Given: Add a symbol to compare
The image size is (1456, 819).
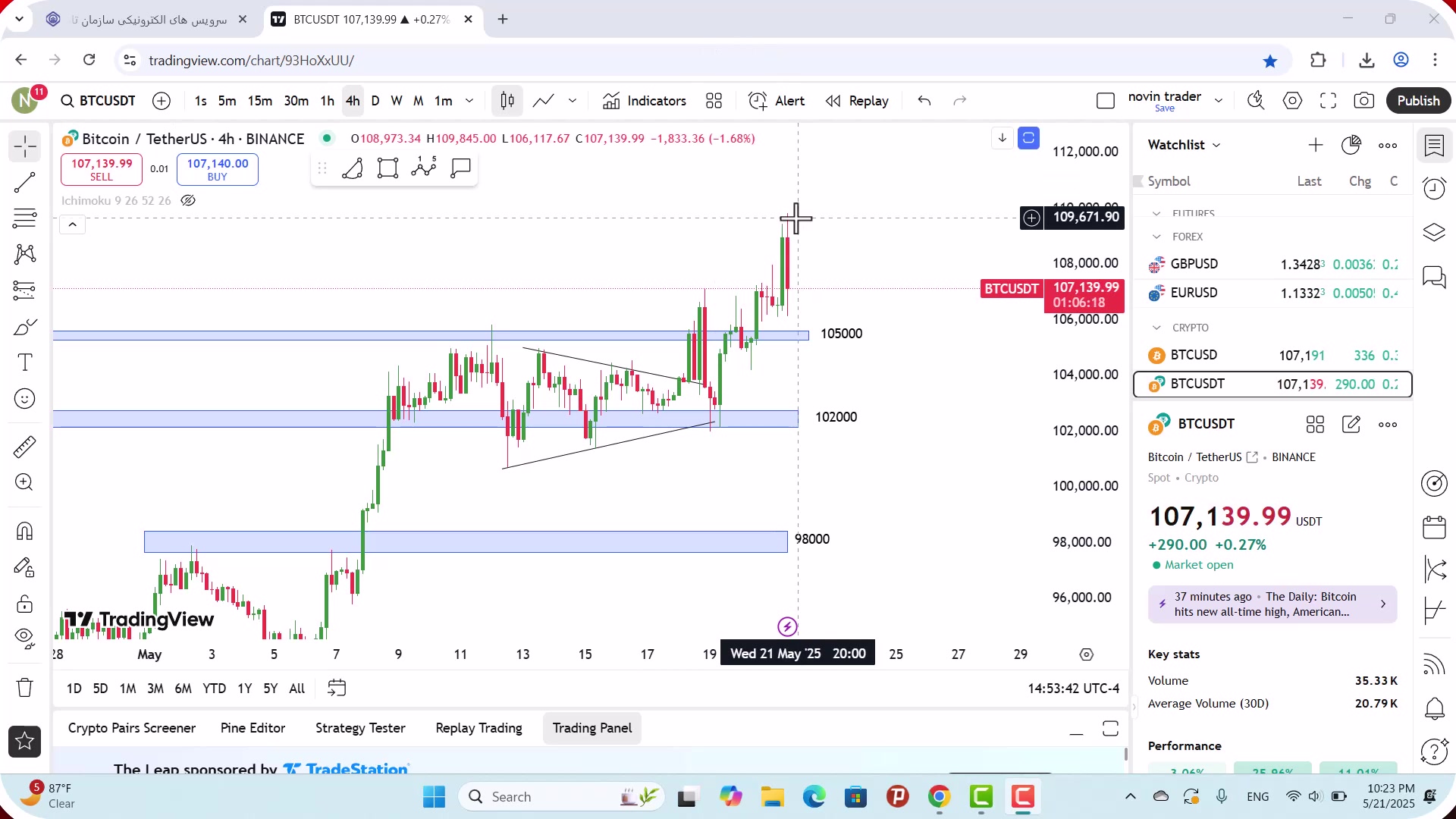Looking at the screenshot, I should (162, 101).
